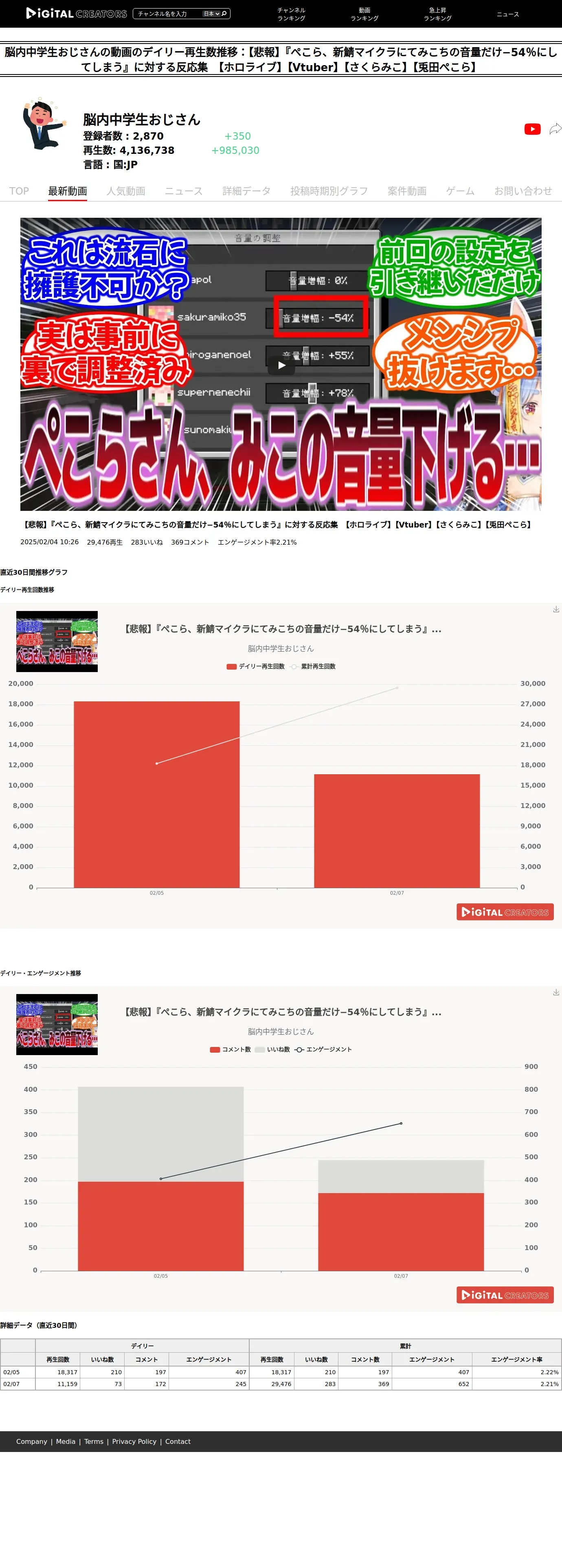Click the Digital Creators badge under views chart
The width and height of the screenshot is (562, 1568).
click(x=505, y=912)
